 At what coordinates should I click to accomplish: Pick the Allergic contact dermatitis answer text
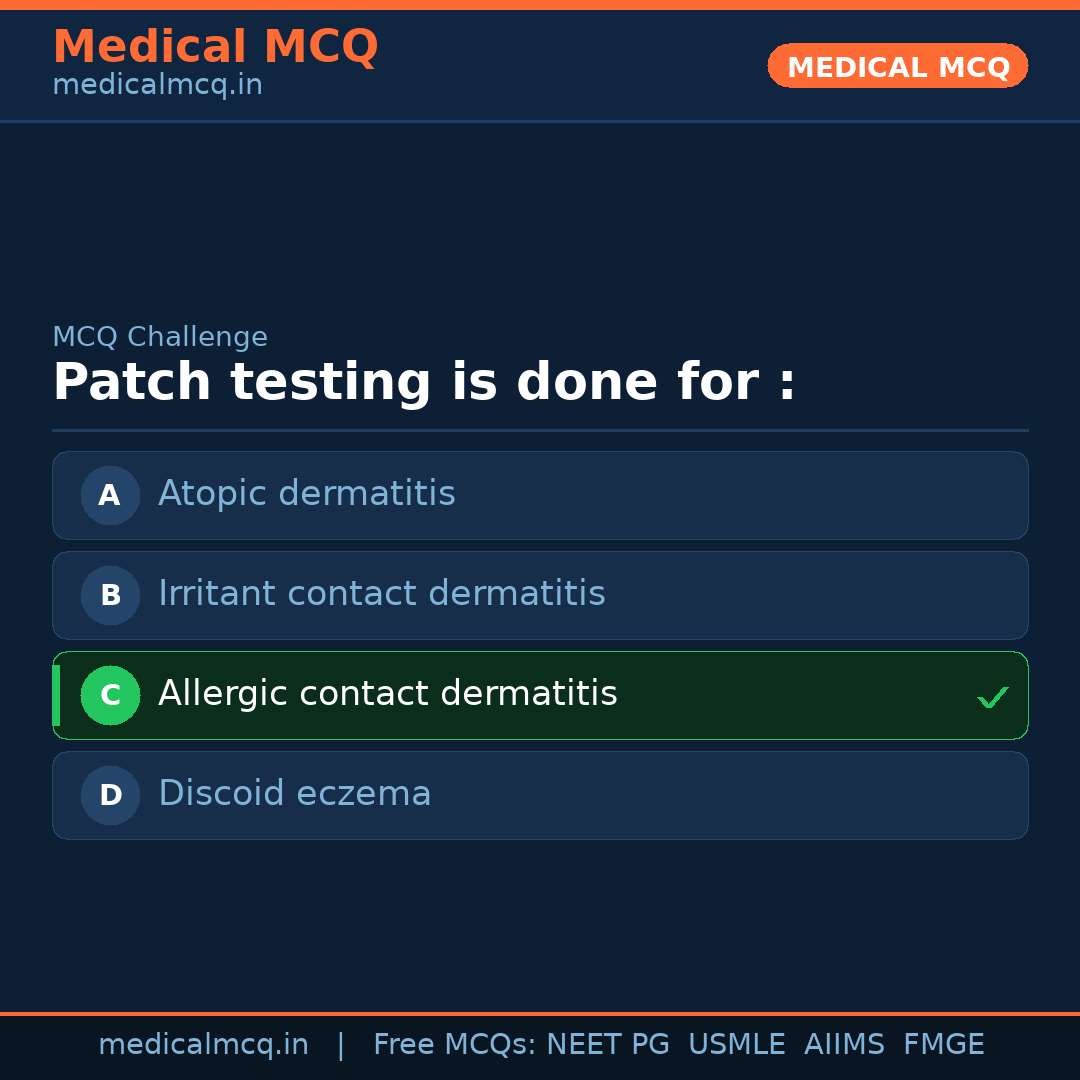pos(387,694)
